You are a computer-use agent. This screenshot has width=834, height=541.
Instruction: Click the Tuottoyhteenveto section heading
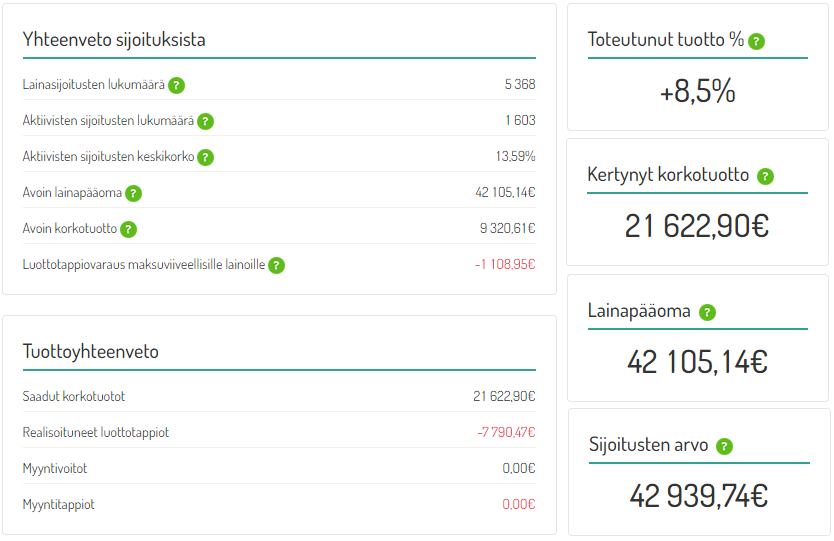pos(90,352)
